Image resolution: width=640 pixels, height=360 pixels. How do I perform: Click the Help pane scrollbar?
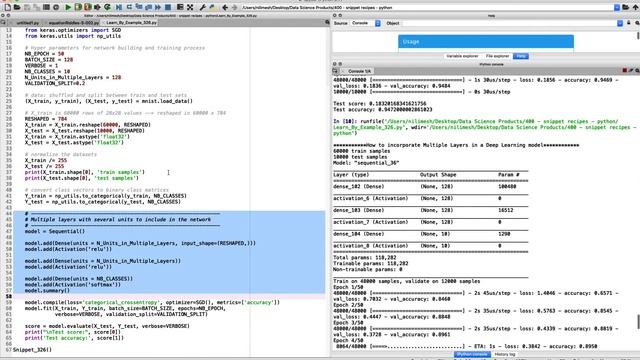638,36
